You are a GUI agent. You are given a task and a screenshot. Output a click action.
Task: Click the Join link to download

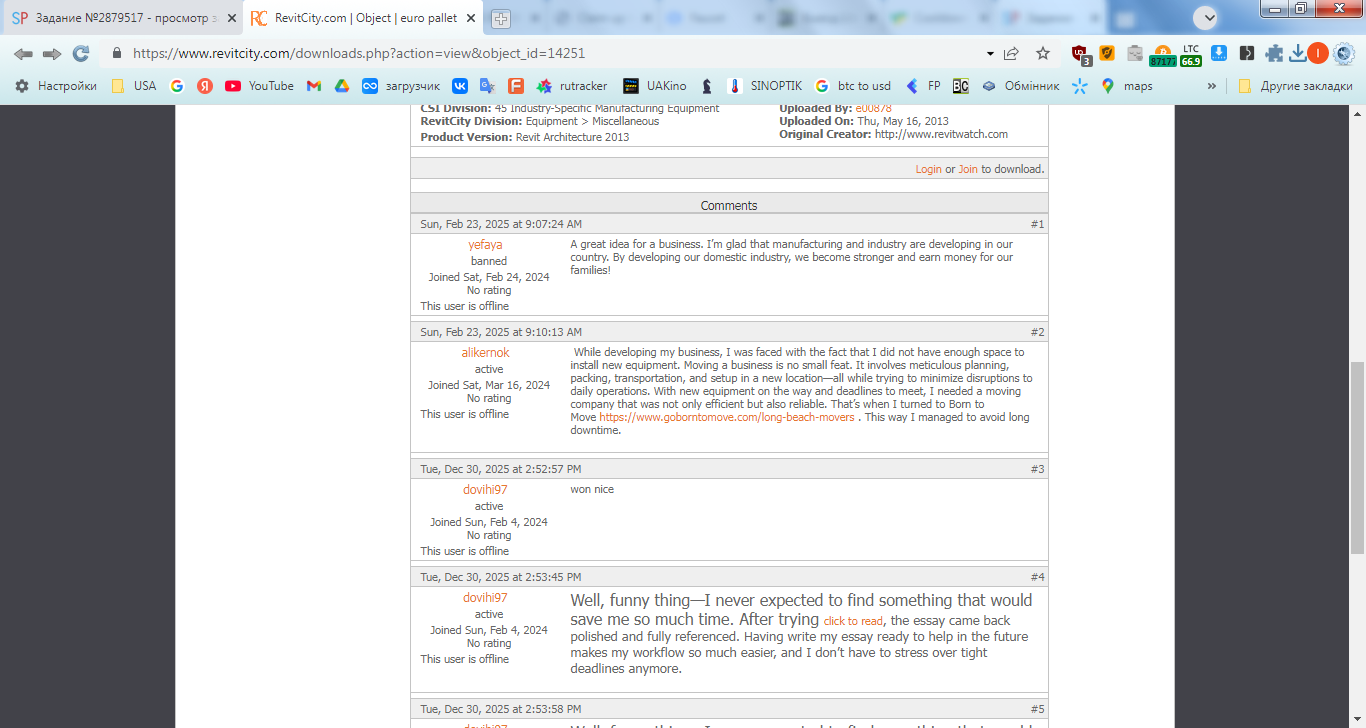coord(968,169)
